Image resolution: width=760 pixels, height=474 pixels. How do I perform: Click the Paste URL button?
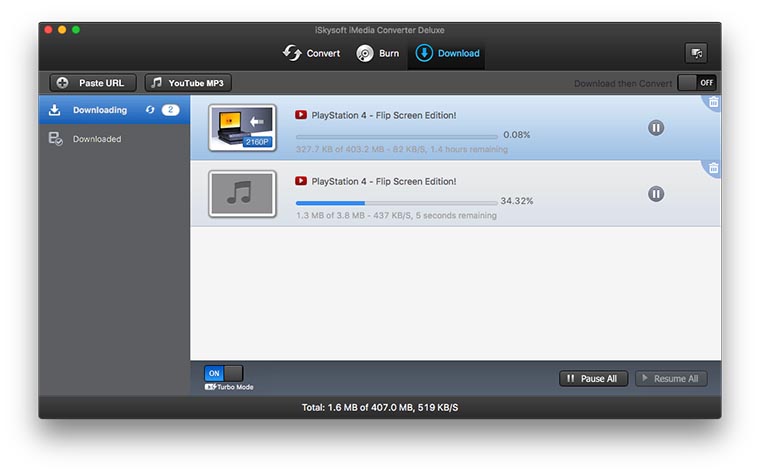[x=93, y=83]
